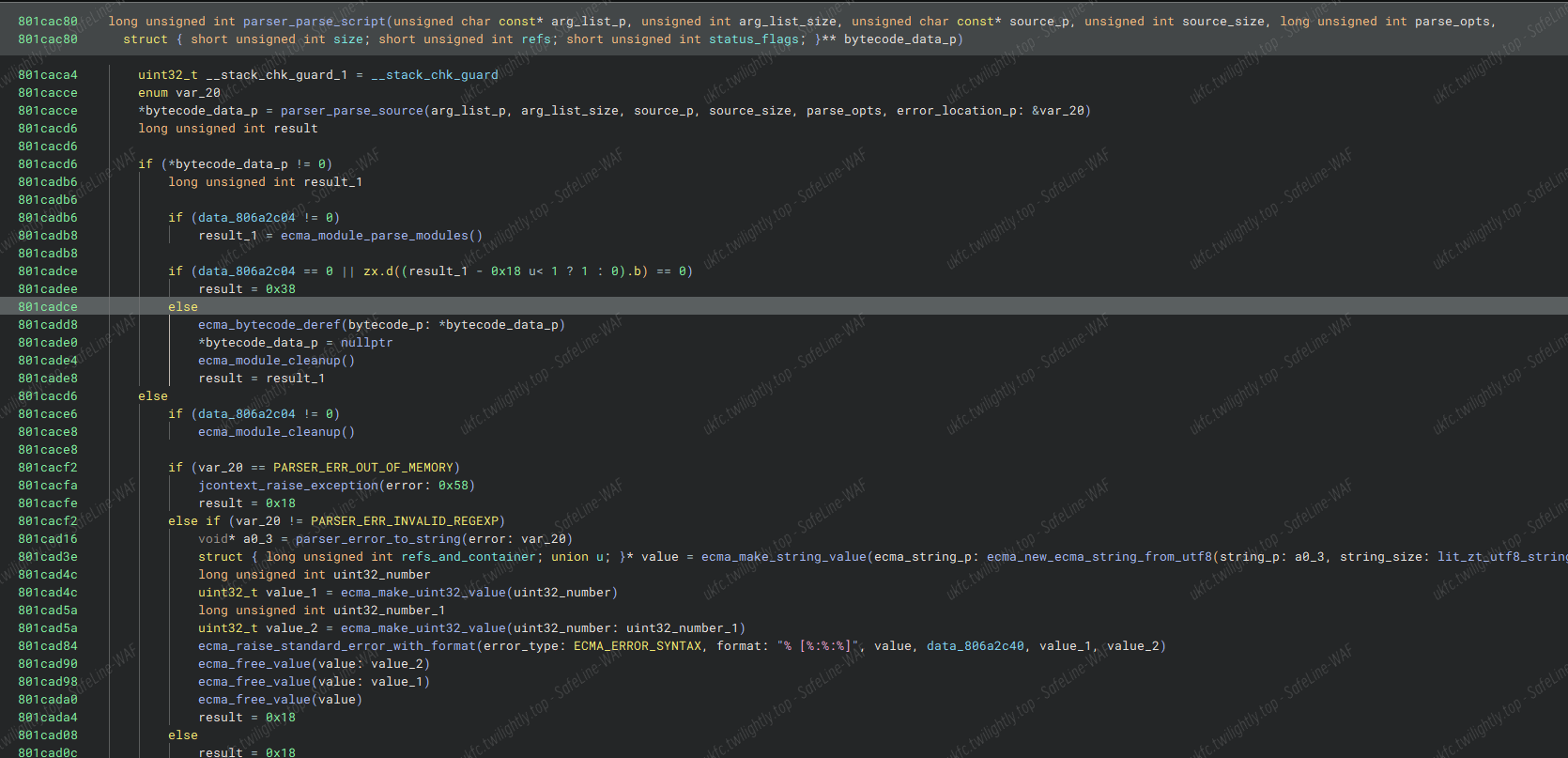
Task: Open the parser_parse_source function call
Action: click(351, 111)
